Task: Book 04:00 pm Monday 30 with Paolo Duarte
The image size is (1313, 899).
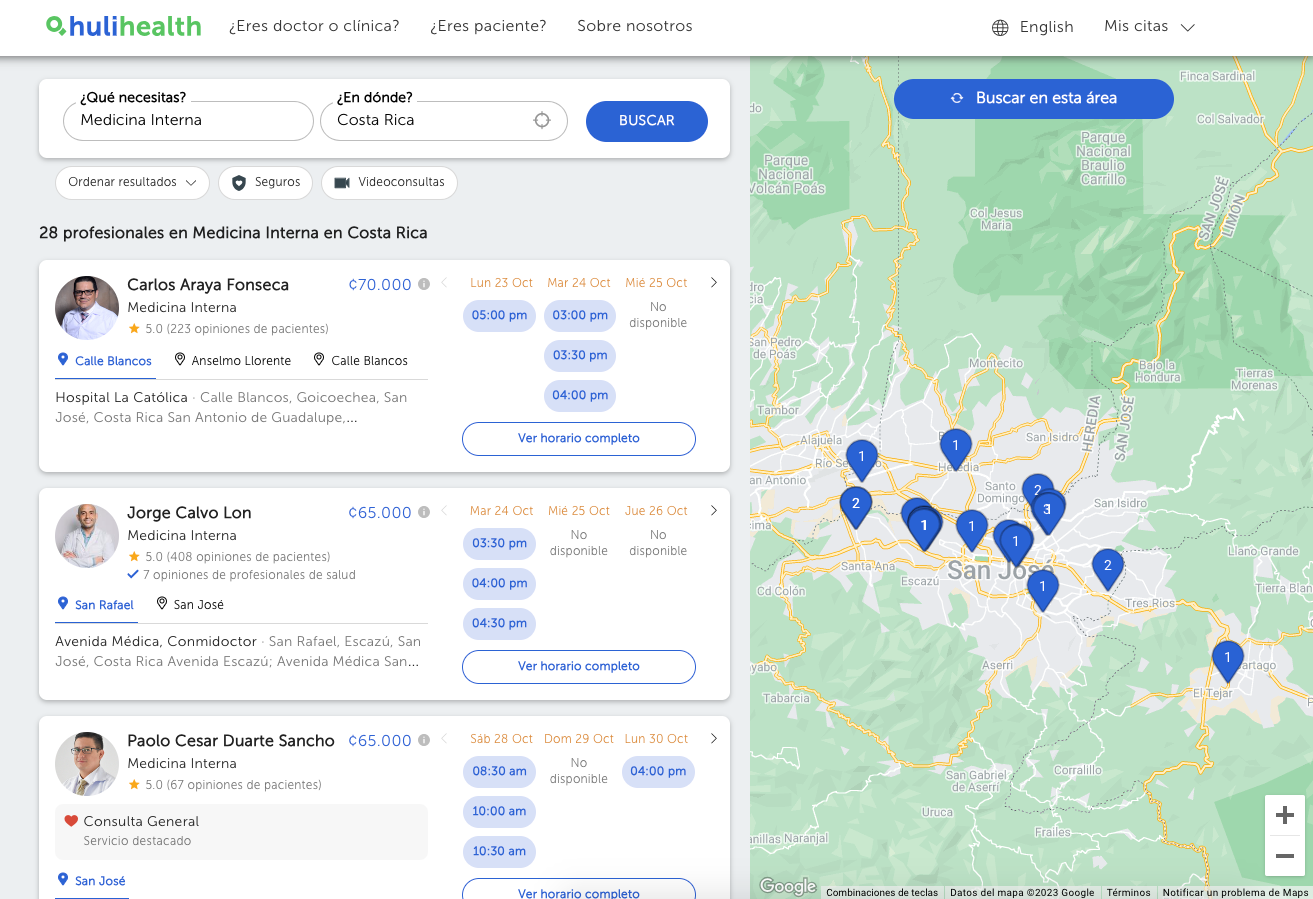Action: (658, 771)
